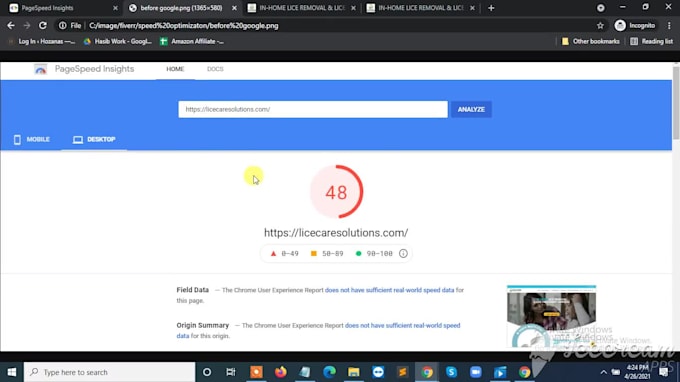Open a new browser tab

click(491, 8)
